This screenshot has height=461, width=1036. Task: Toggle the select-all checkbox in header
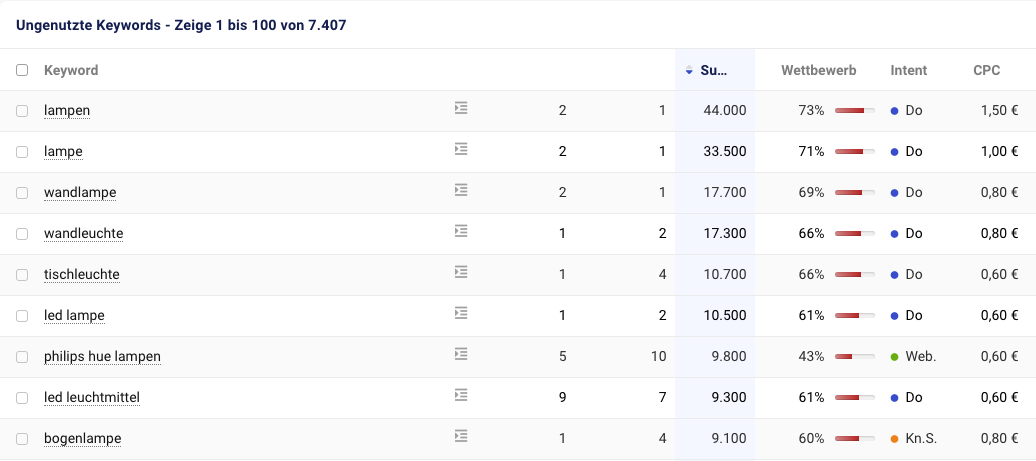(x=22, y=70)
